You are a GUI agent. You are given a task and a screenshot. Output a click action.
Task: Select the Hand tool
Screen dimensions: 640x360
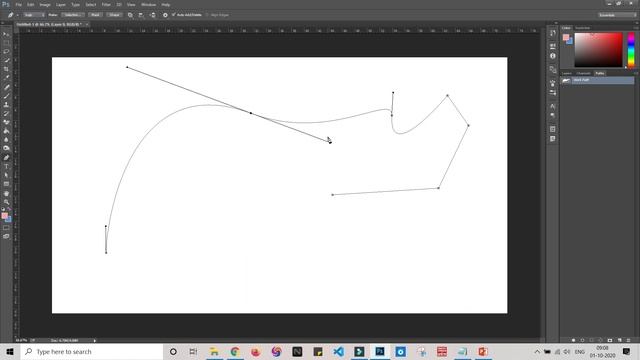6,193
